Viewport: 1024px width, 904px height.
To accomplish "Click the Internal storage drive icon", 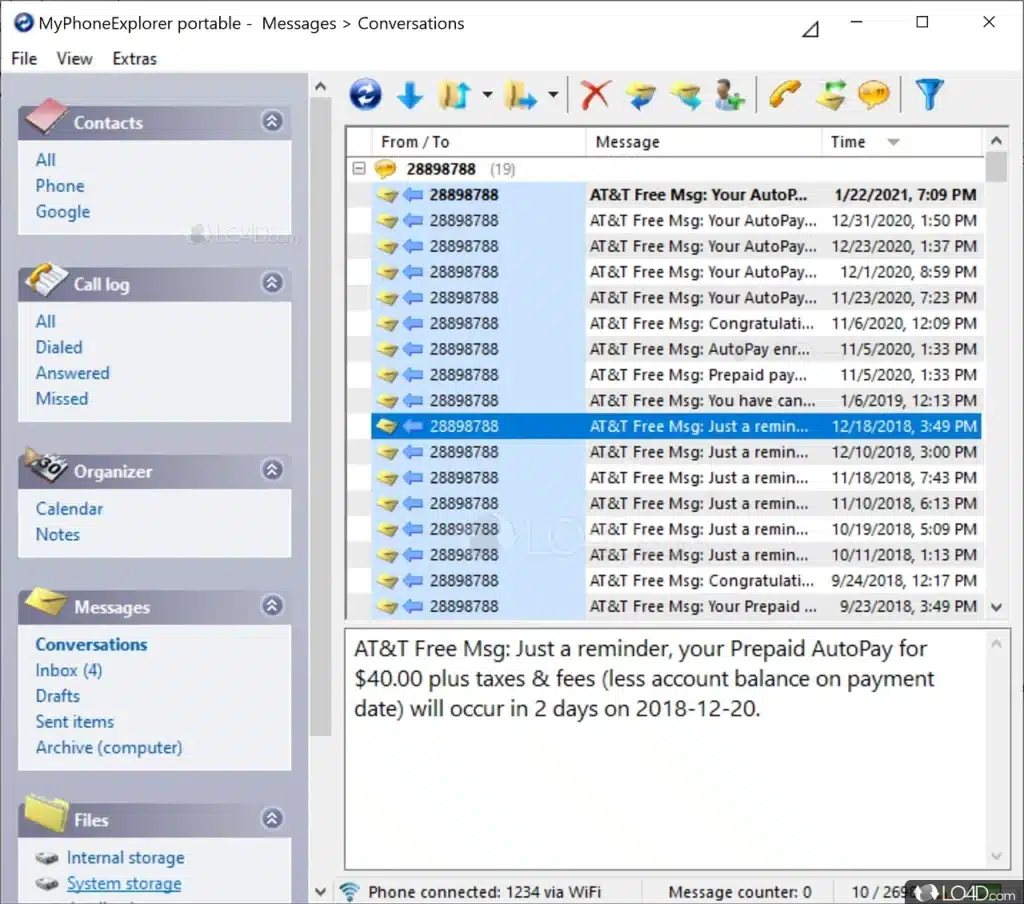I will click(47, 858).
